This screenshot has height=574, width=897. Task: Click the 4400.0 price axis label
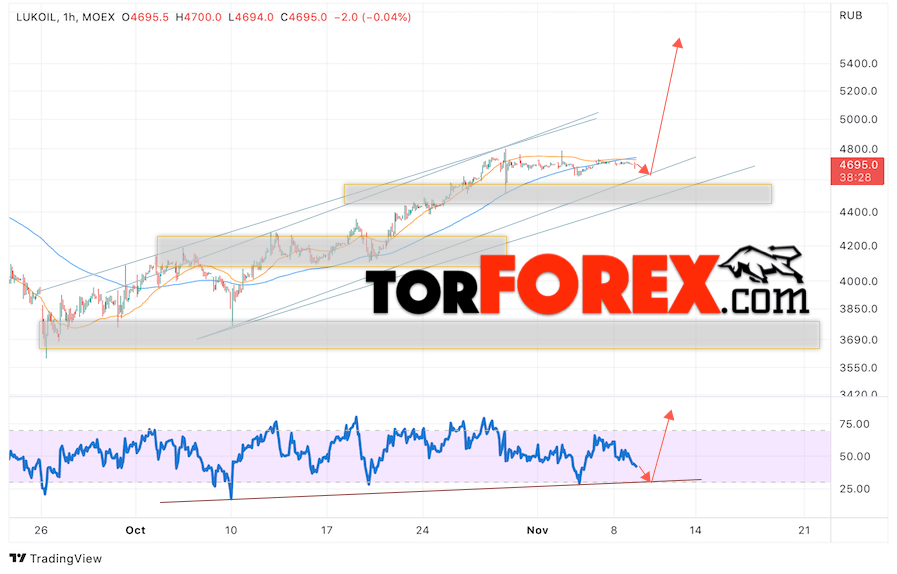click(858, 212)
